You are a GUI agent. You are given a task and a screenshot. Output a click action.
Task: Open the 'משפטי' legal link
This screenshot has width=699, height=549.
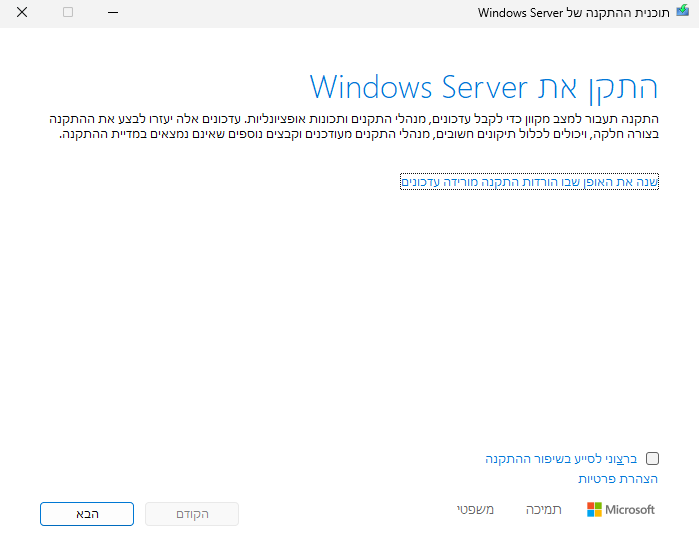(x=476, y=510)
